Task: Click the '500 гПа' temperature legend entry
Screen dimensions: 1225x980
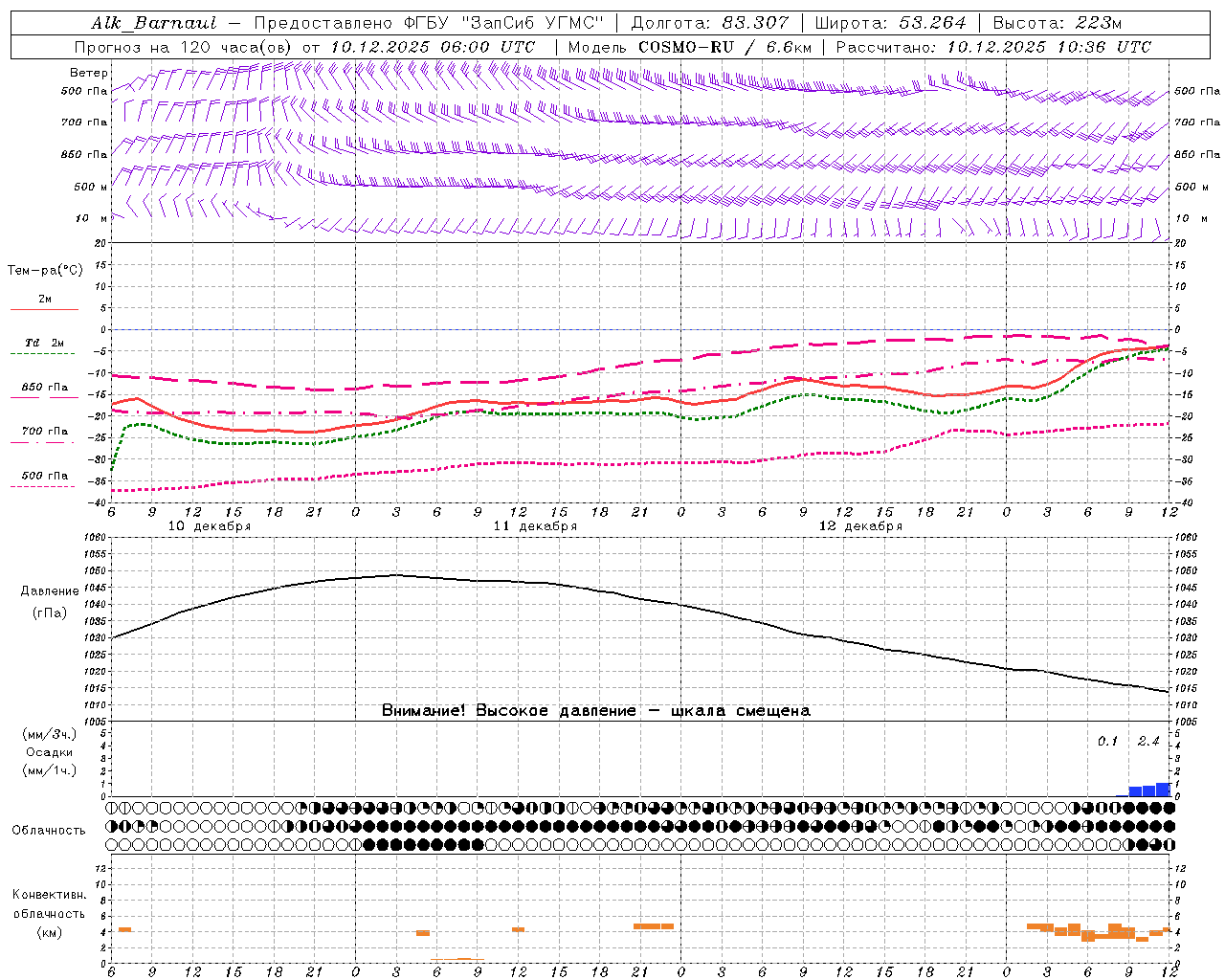Action: click(45, 476)
